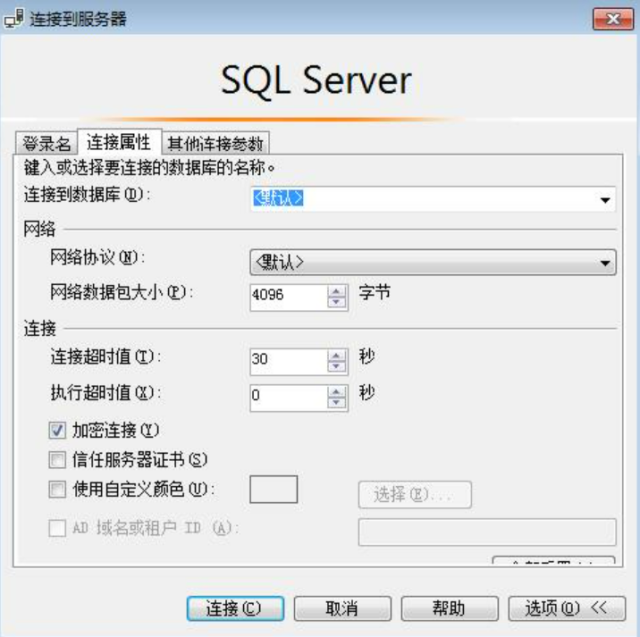Increase network packet size with up arrow
Viewport: 640px width, 637px height.
point(337,290)
